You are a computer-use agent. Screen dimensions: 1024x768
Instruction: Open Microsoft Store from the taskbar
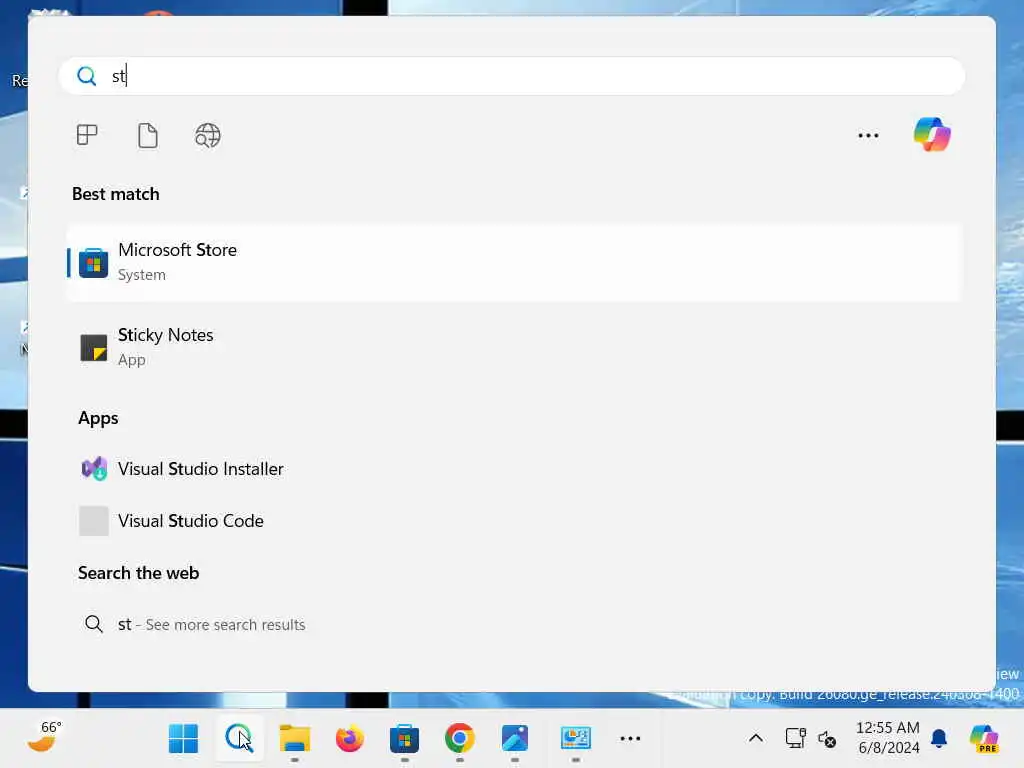pyautogui.click(x=404, y=739)
